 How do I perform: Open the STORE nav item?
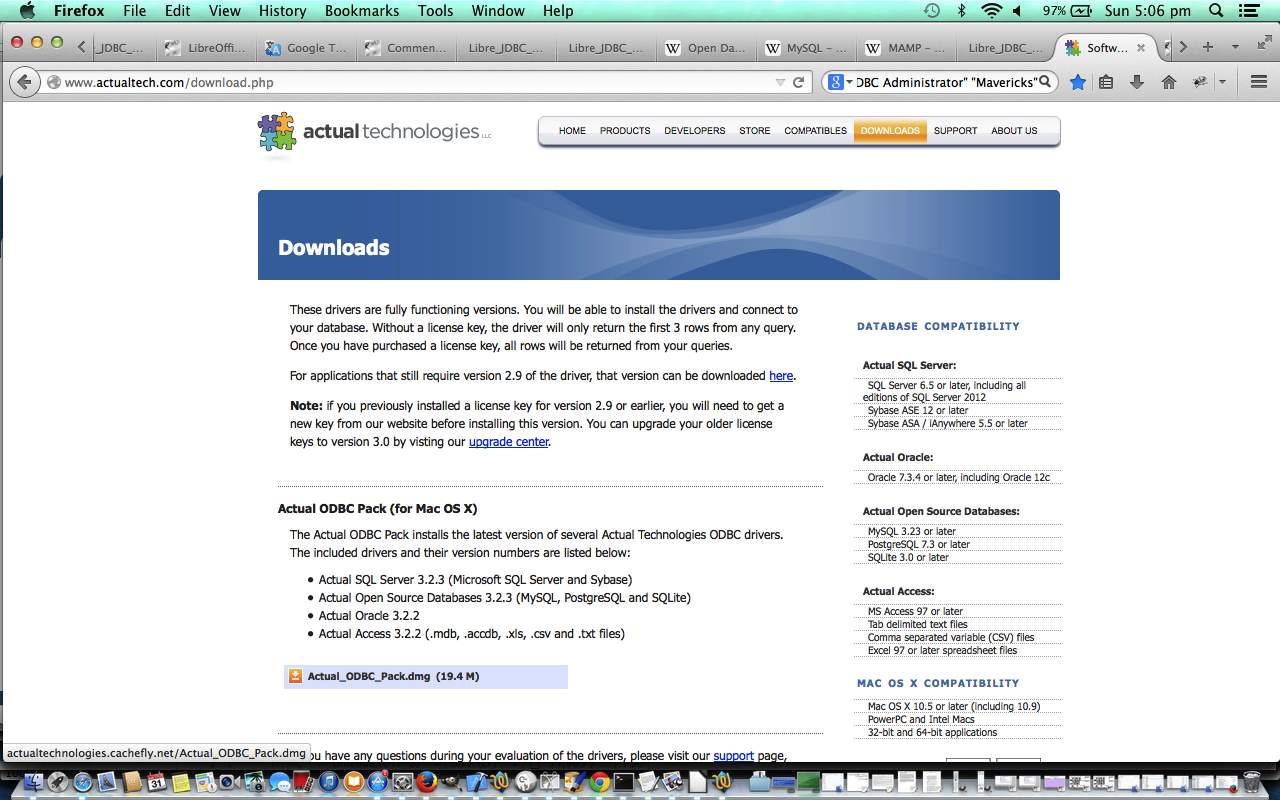755,131
